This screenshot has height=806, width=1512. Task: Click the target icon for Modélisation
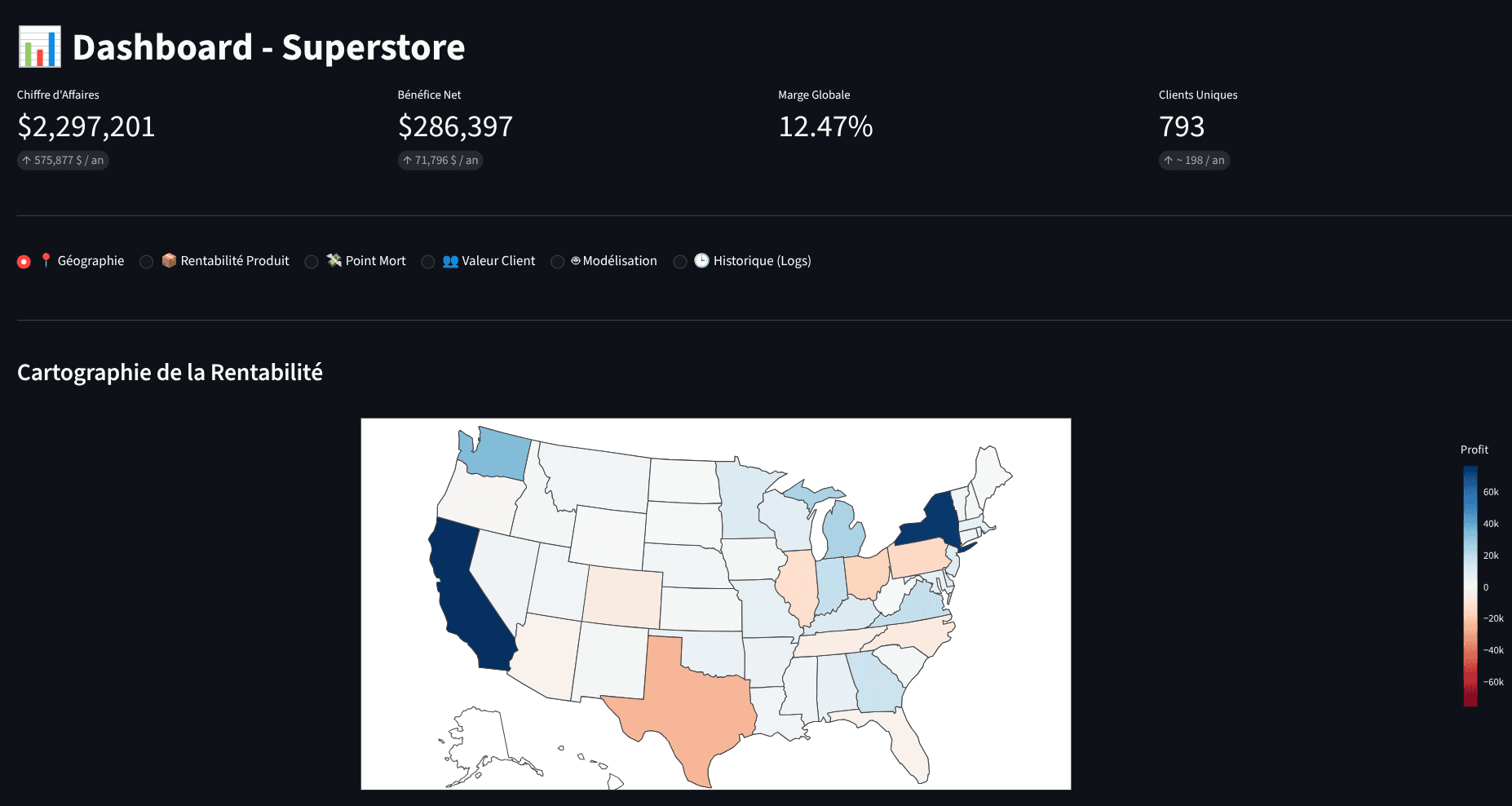click(576, 260)
